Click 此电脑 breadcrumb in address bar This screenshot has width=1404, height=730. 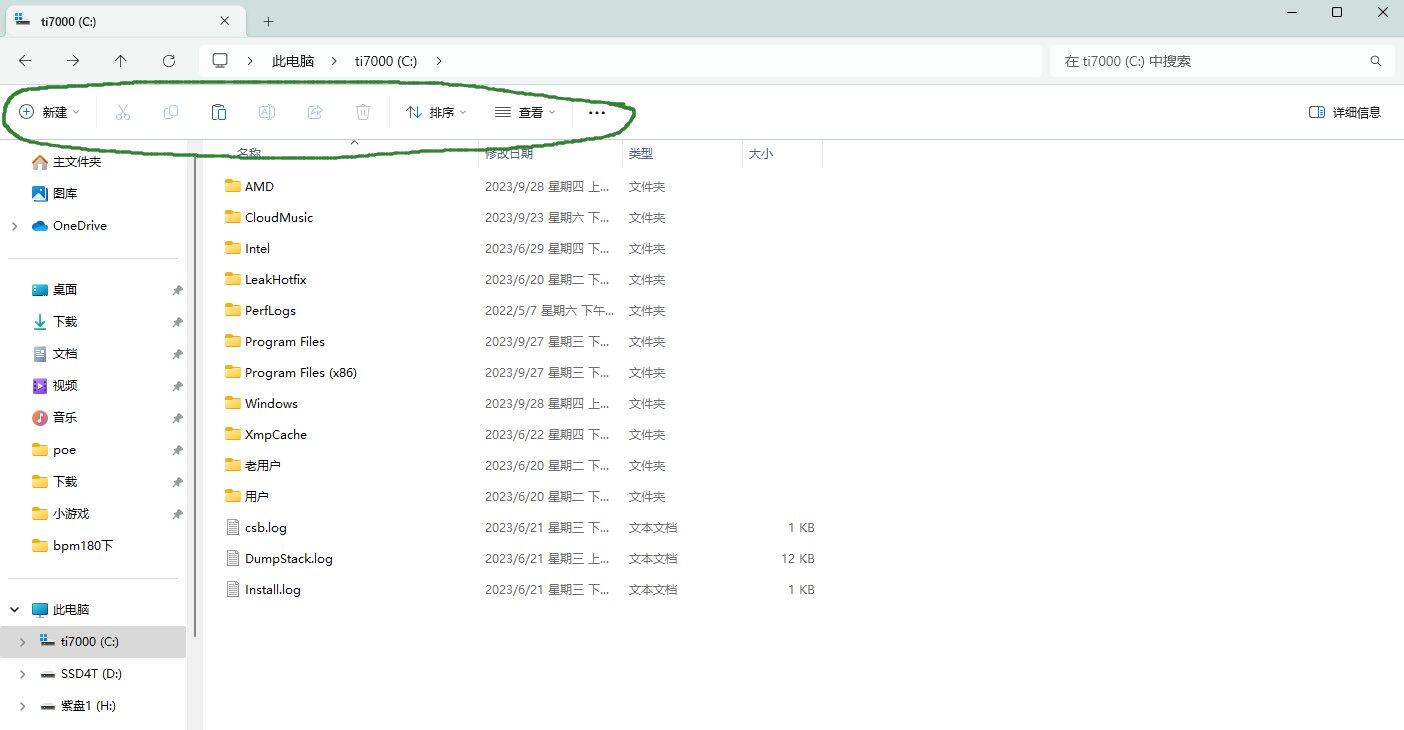[293, 61]
